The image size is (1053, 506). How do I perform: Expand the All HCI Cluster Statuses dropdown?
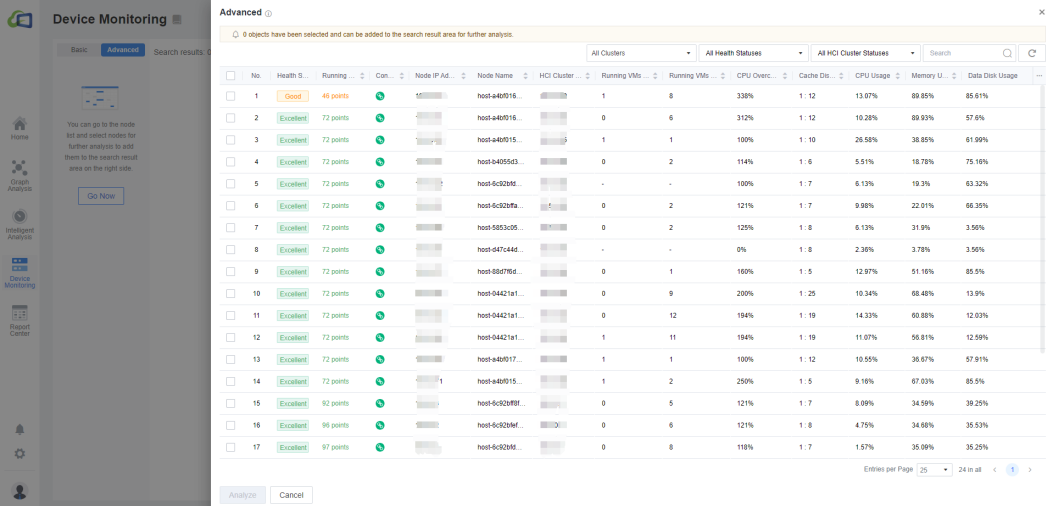(866, 53)
